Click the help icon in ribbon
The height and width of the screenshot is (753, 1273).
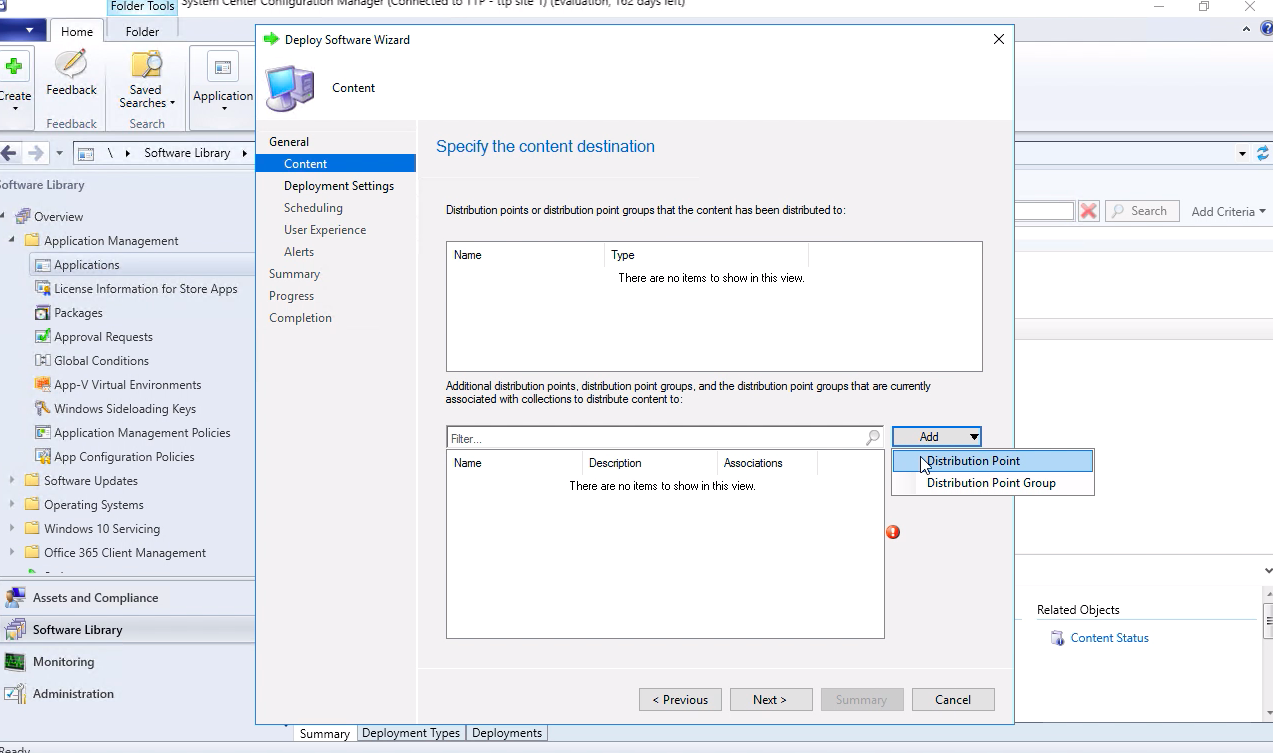coord(1266,30)
